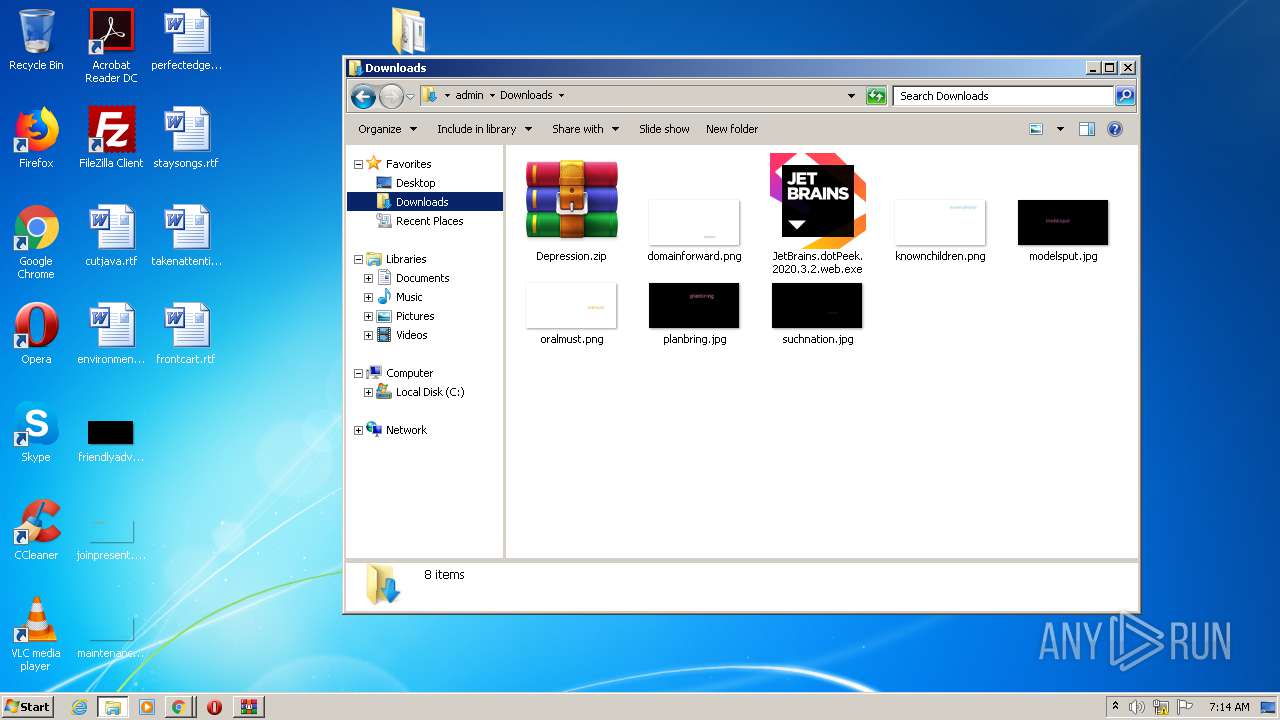Screen dimensions: 1280x720
Task: Click the Search Downloads field
Action: [x=1003, y=96]
